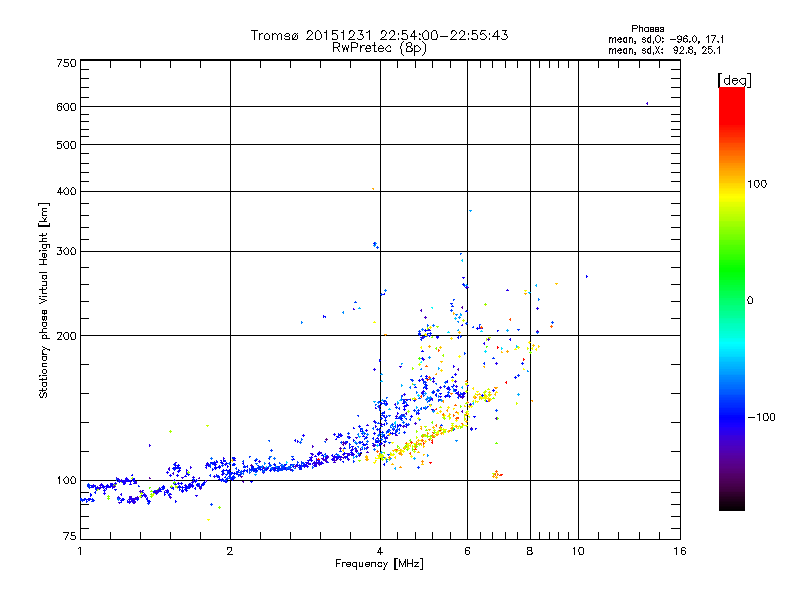Click the y-axis tick label '600'
This screenshot has height=600, width=800.
coord(66,107)
